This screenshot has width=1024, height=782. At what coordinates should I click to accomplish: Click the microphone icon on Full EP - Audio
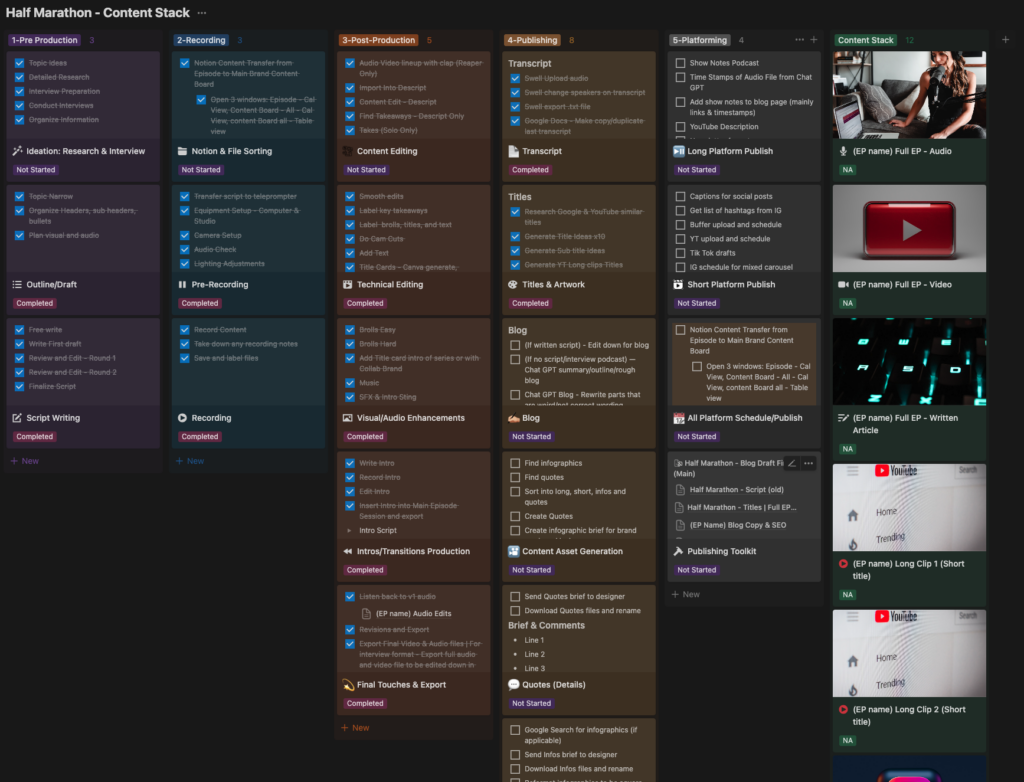point(843,152)
